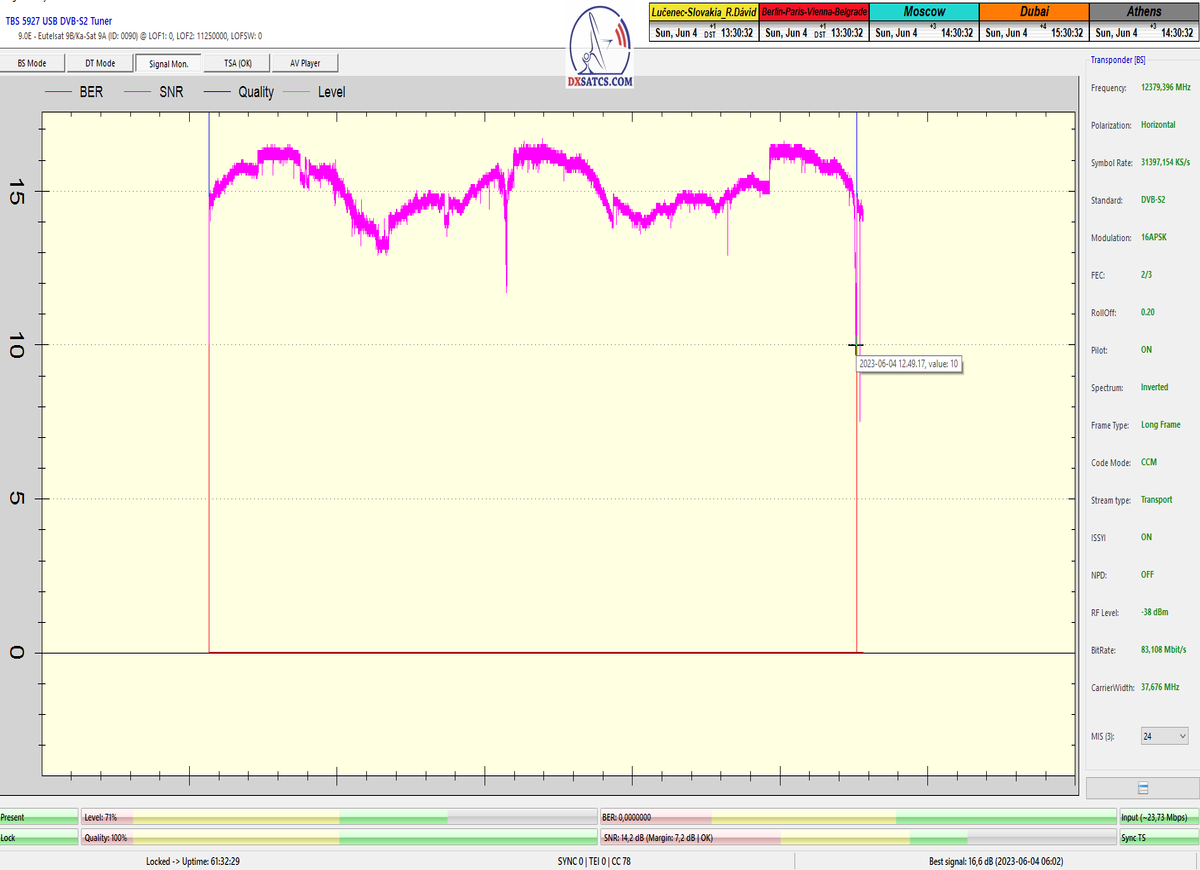Go to the TSA (OK) tab
This screenshot has height=870, width=1200.
pyautogui.click(x=237, y=63)
